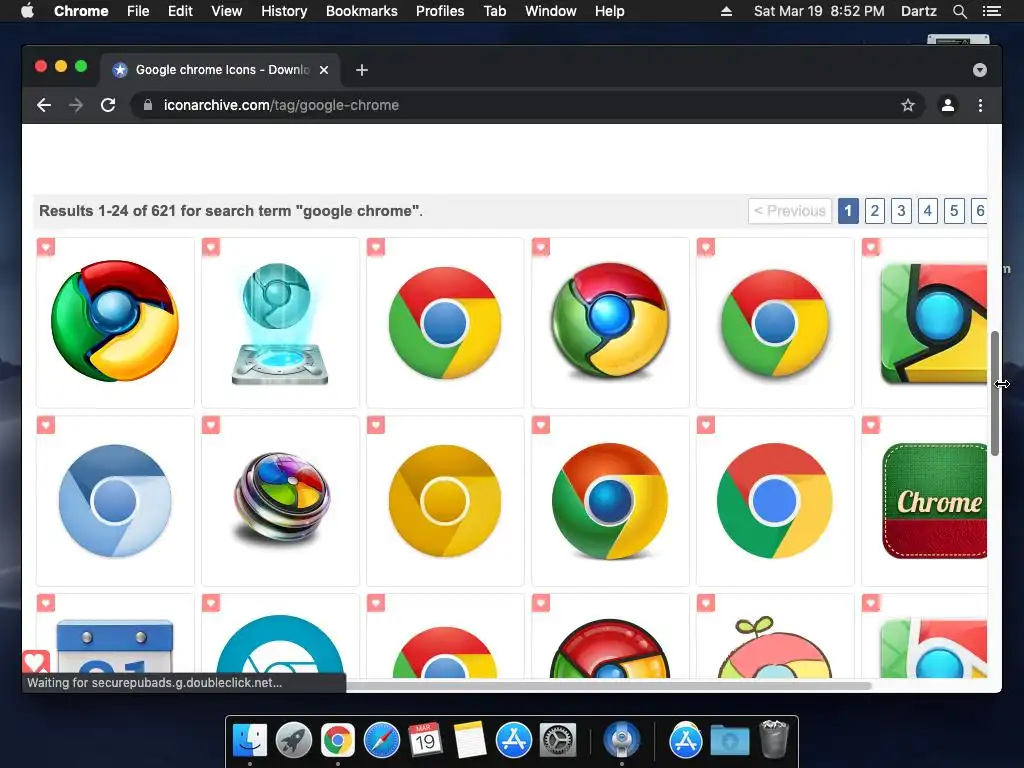Click the site lock icon in address bar
Viewport: 1024px width, 768px height.
tap(148, 105)
